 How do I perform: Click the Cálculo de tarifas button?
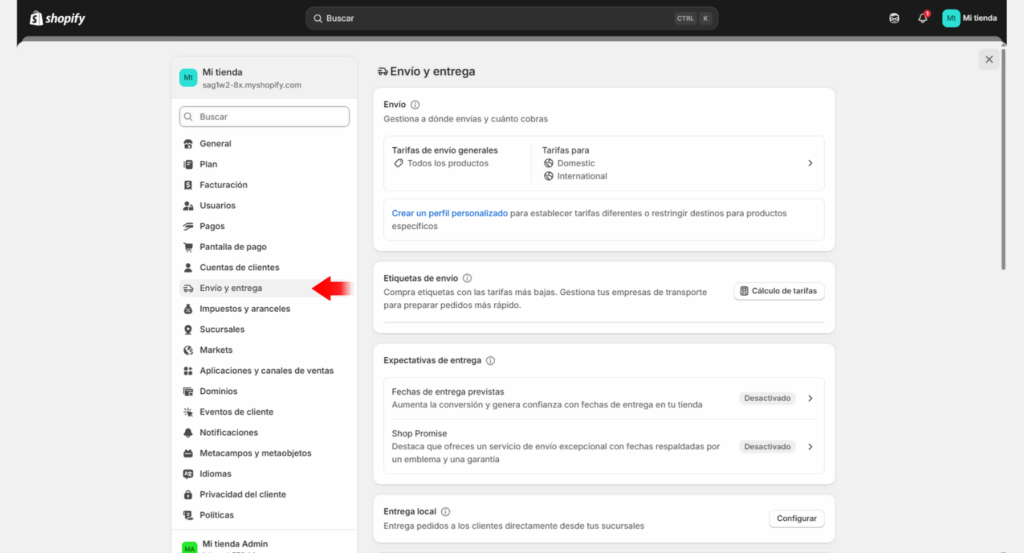[x=779, y=291]
